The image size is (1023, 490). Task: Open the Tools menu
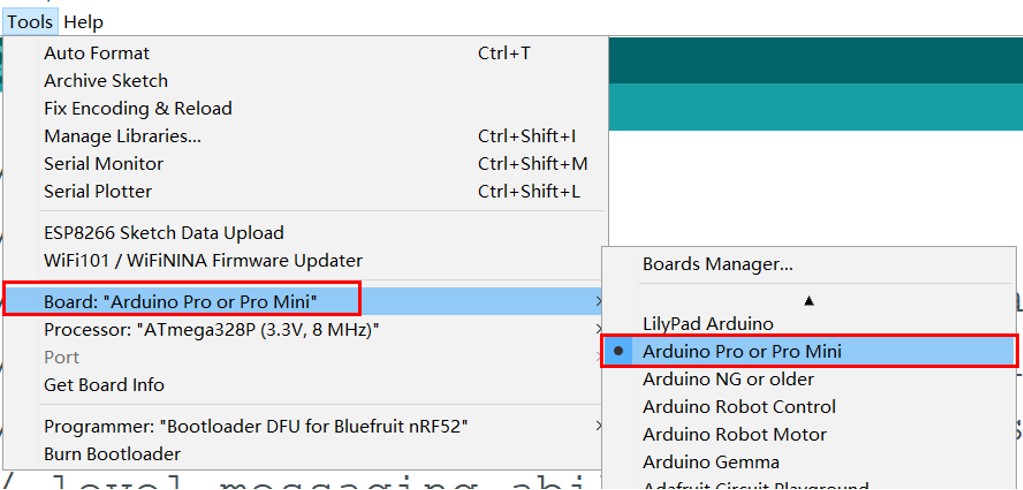click(x=30, y=22)
